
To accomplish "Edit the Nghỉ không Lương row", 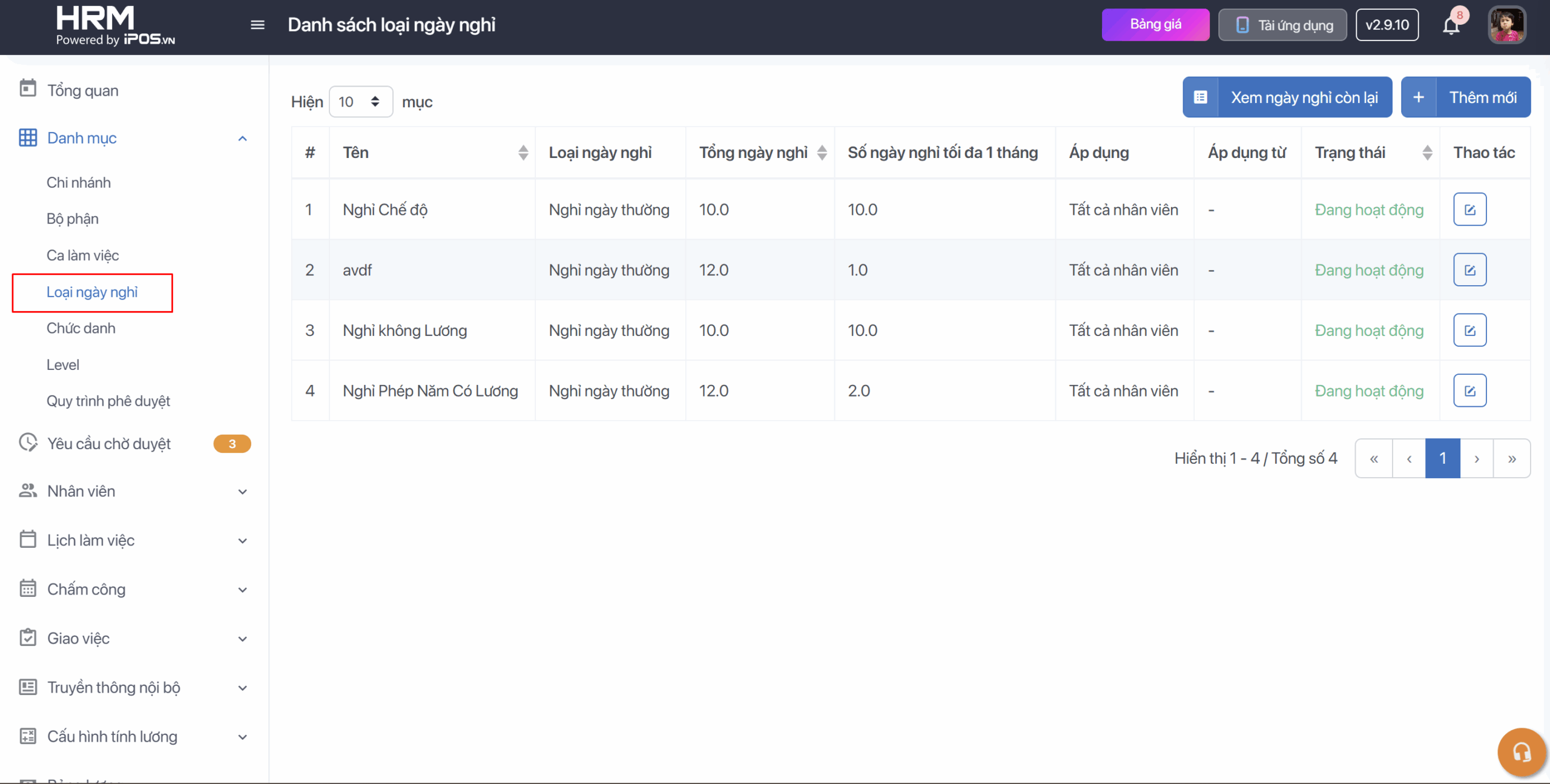I will [x=1469, y=331].
